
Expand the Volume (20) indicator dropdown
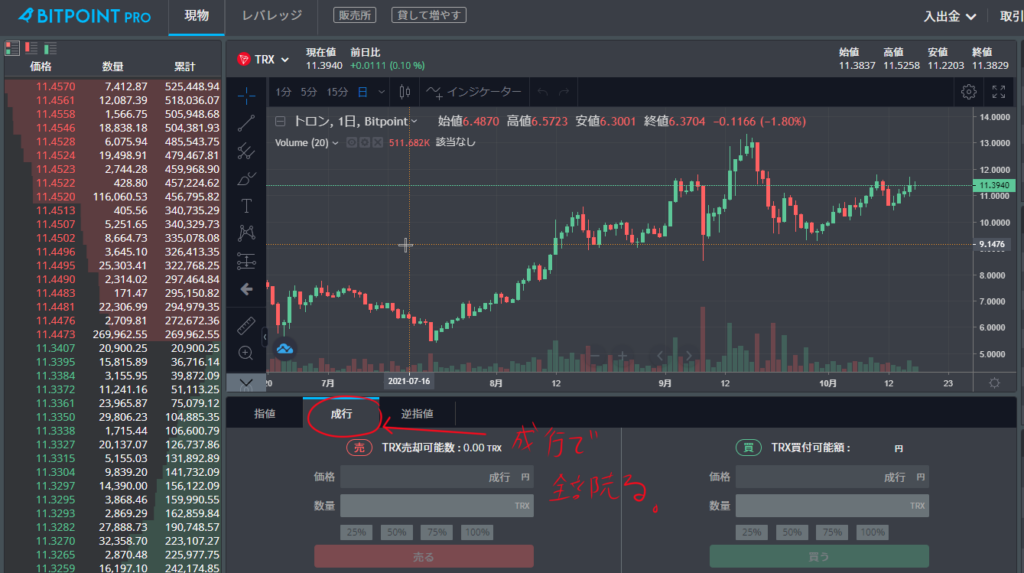[336, 142]
